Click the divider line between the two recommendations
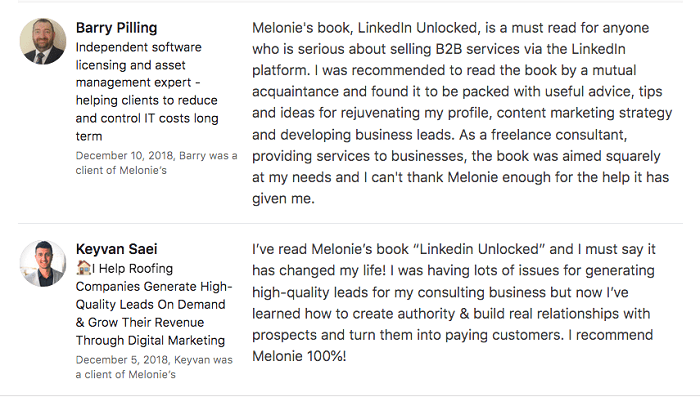 [x=350, y=223]
